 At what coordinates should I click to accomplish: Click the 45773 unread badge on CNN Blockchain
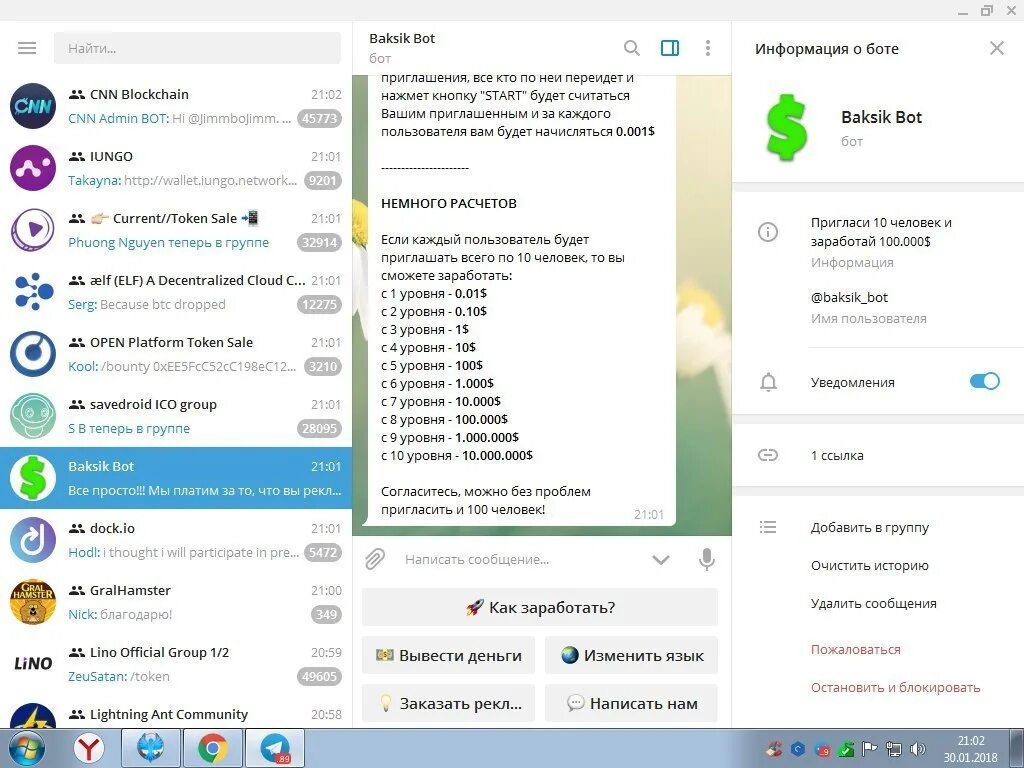[x=319, y=118]
